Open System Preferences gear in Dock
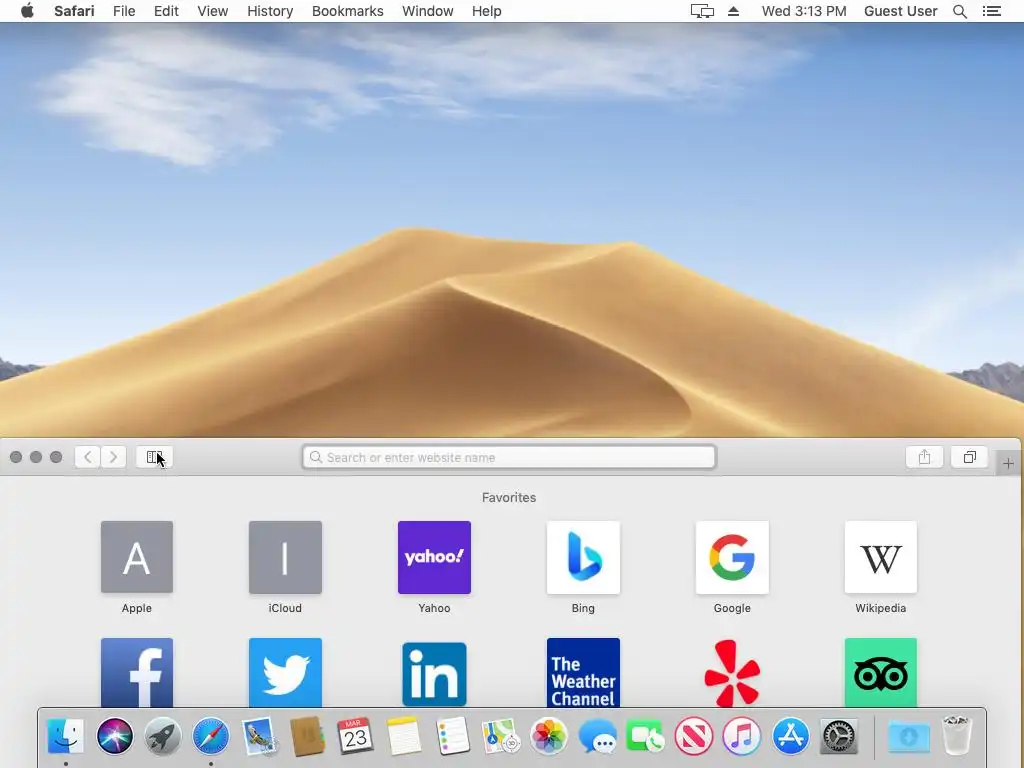Viewport: 1024px width, 768px height. click(x=839, y=736)
